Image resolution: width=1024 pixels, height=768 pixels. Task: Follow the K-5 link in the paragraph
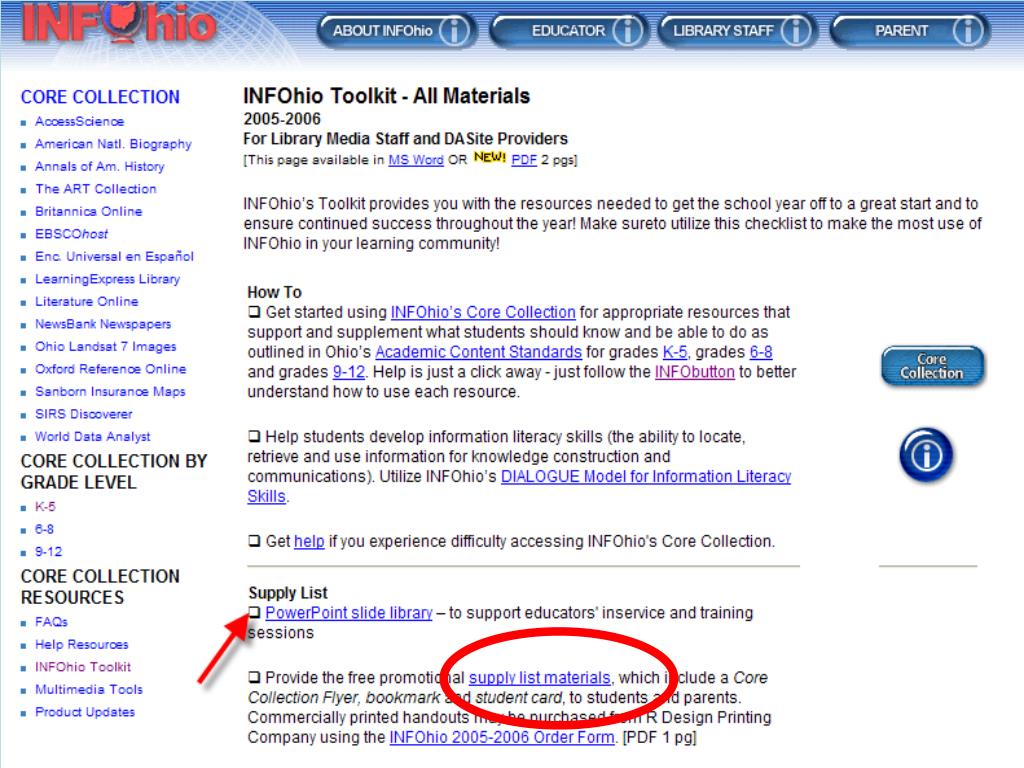tap(675, 352)
